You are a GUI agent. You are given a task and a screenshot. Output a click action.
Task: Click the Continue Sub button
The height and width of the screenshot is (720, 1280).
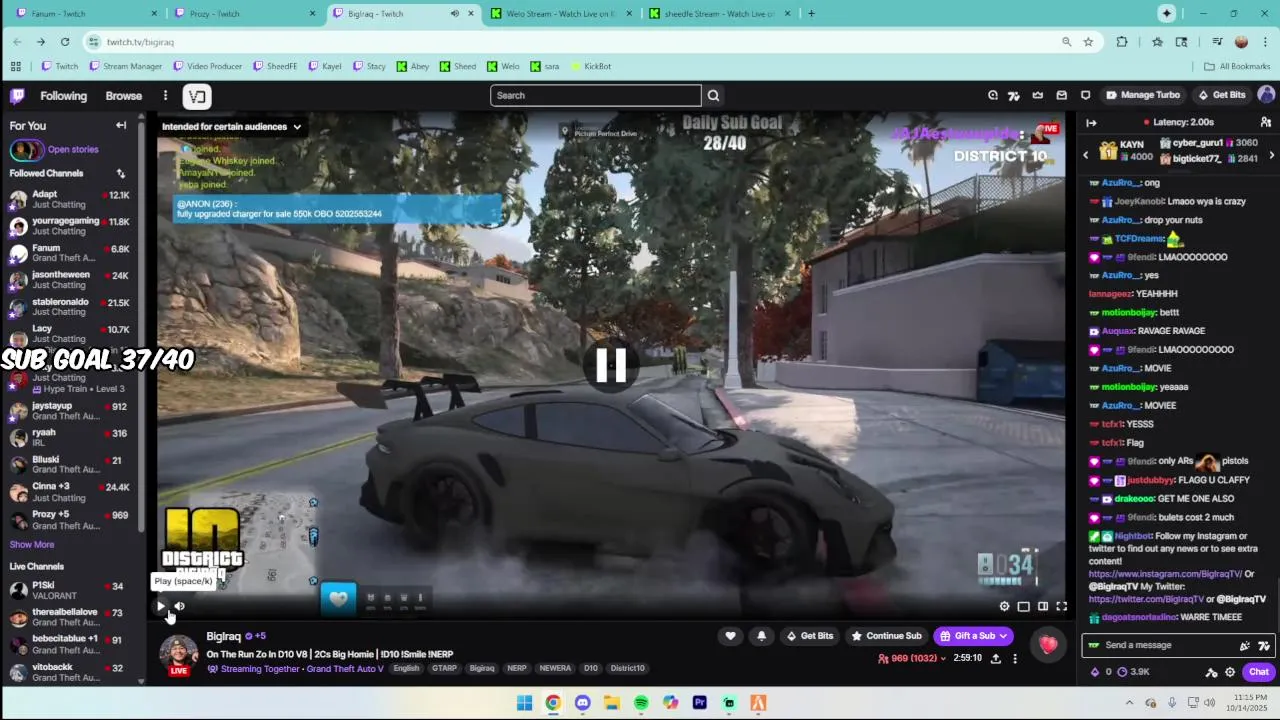coord(886,636)
